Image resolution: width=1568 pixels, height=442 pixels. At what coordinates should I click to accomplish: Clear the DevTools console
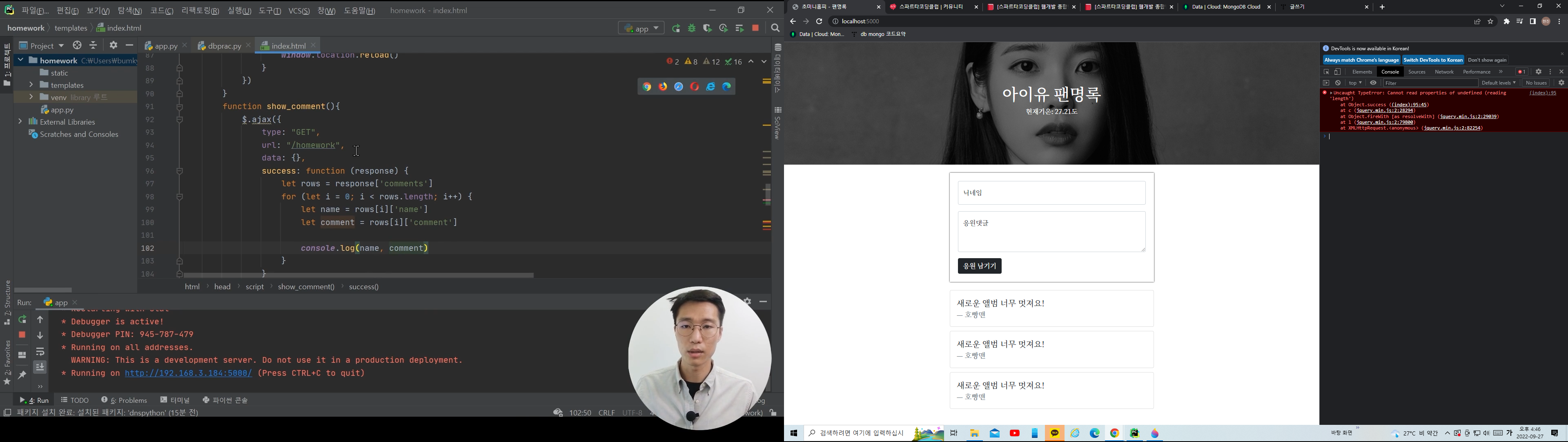pyautogui.click(x=1338, y=83)
